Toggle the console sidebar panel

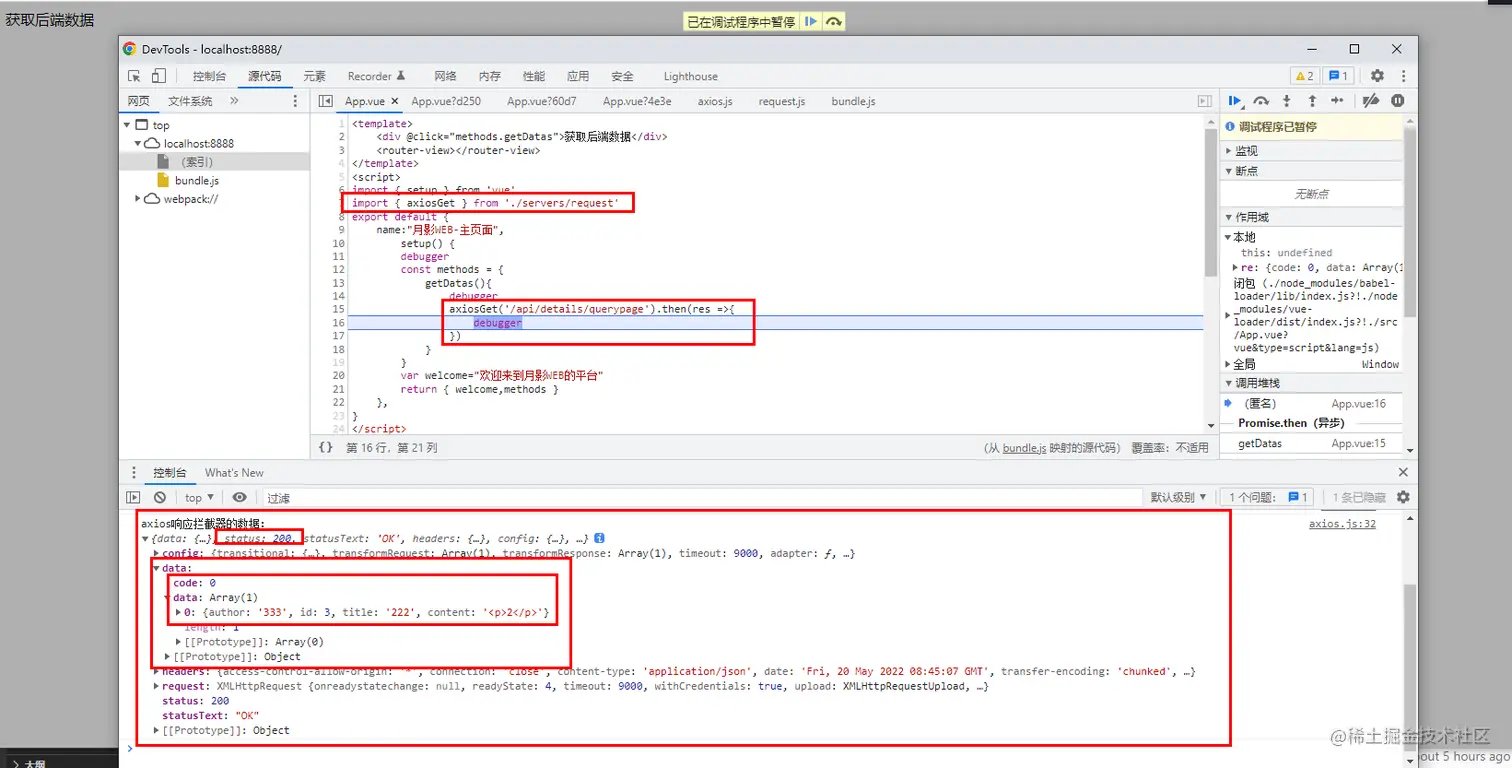(x=133, y=497)
